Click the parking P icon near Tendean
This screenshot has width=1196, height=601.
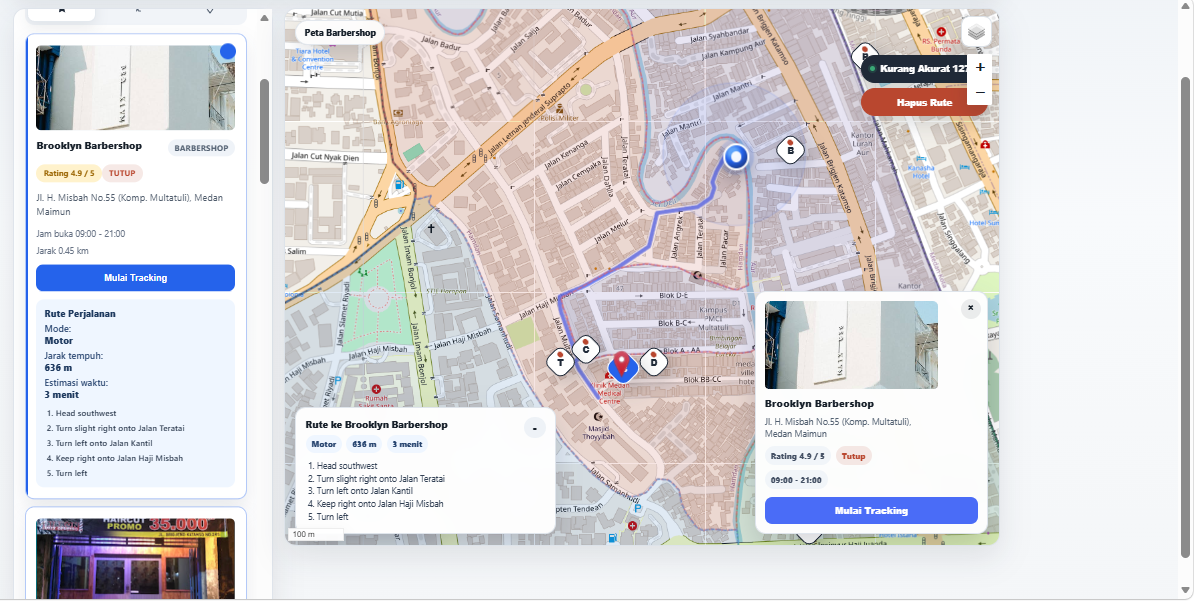coord(638,508)
